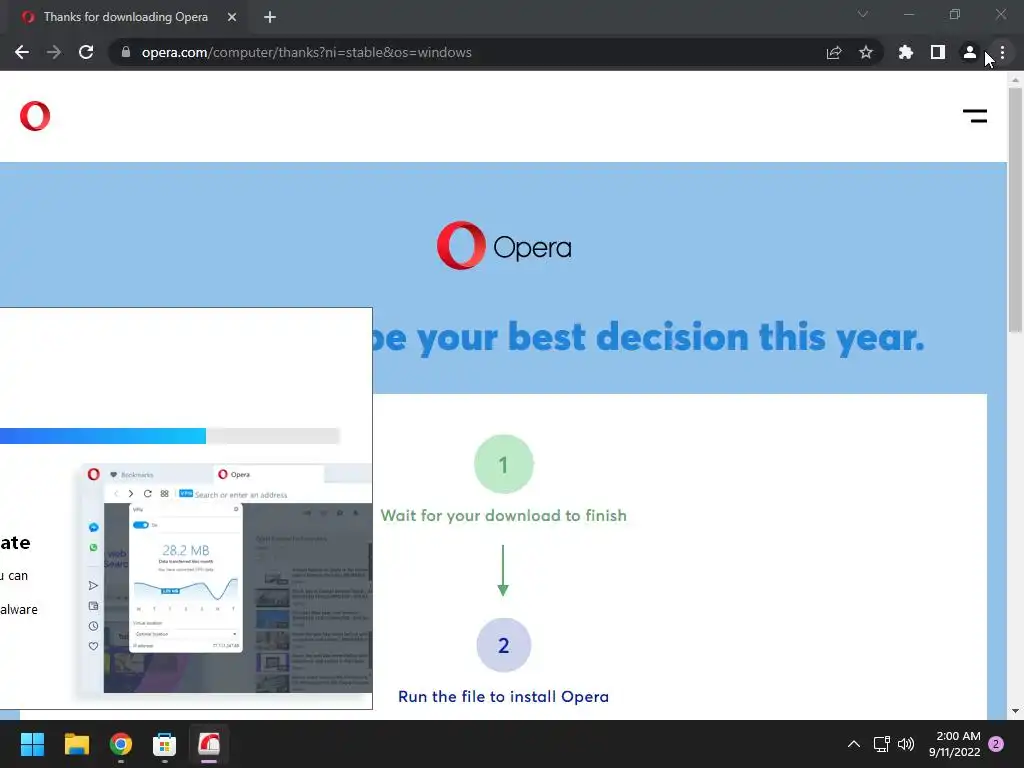This screenshot has height=768, width=1024.
Task: Show hidden tray icons with the chevron
Action: (854, 744)
